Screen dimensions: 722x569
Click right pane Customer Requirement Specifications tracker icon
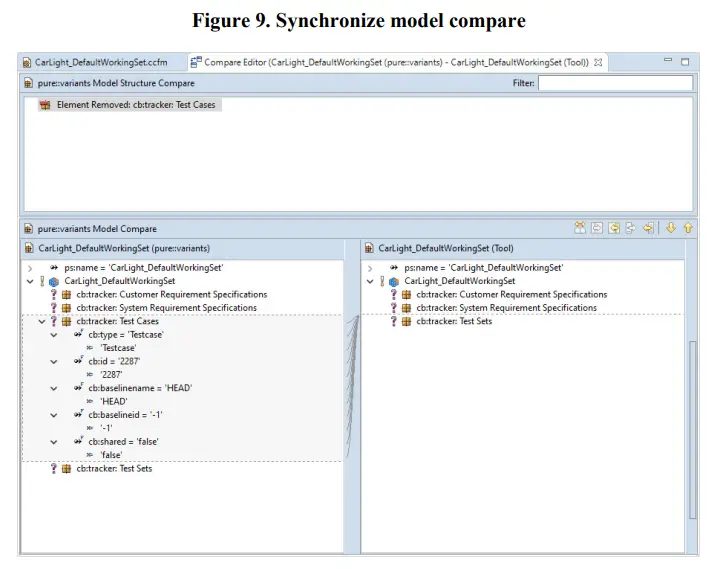click(x=406, y=295)
